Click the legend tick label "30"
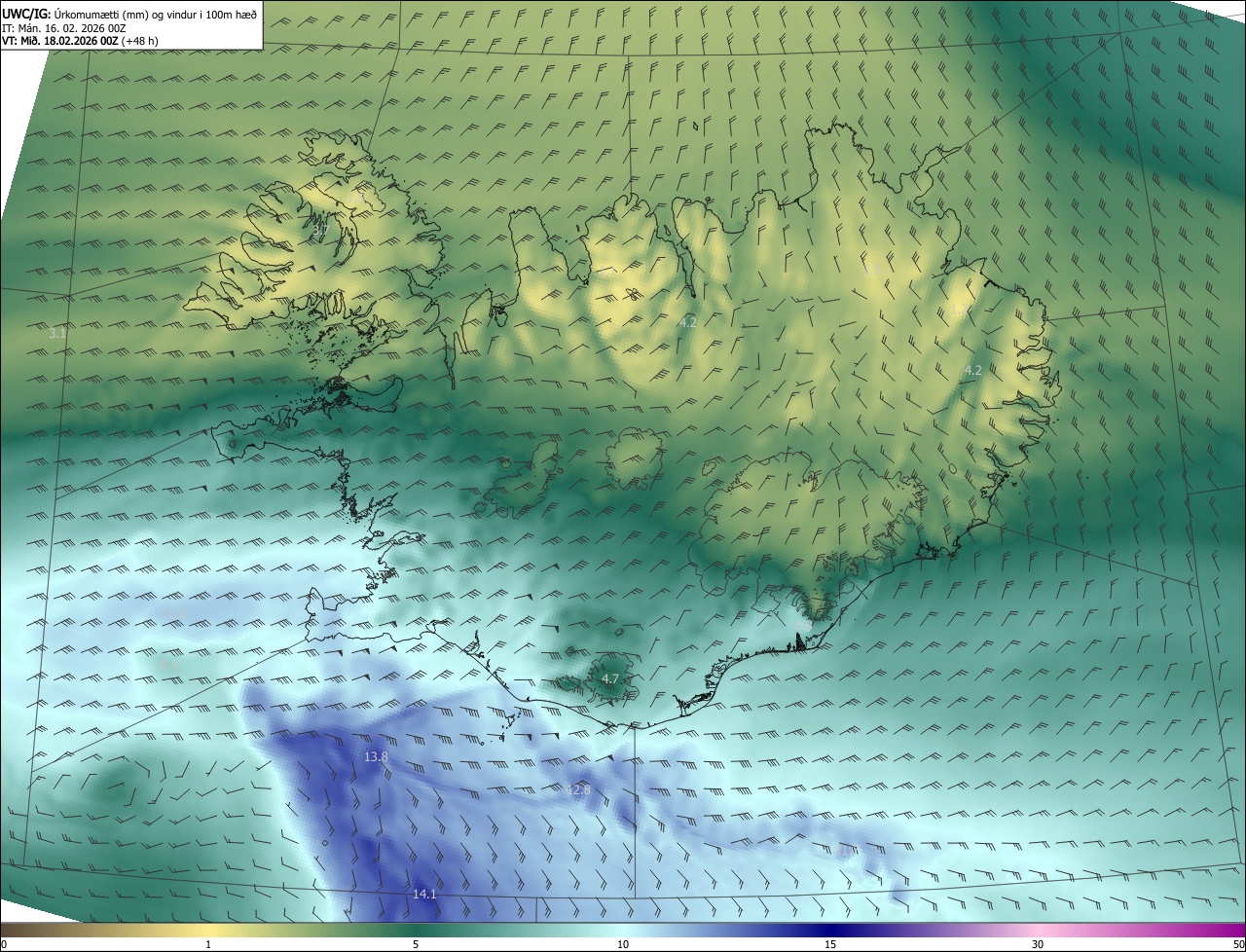The height and width of the screenshot is (952, 1246). coord(1038,944)
